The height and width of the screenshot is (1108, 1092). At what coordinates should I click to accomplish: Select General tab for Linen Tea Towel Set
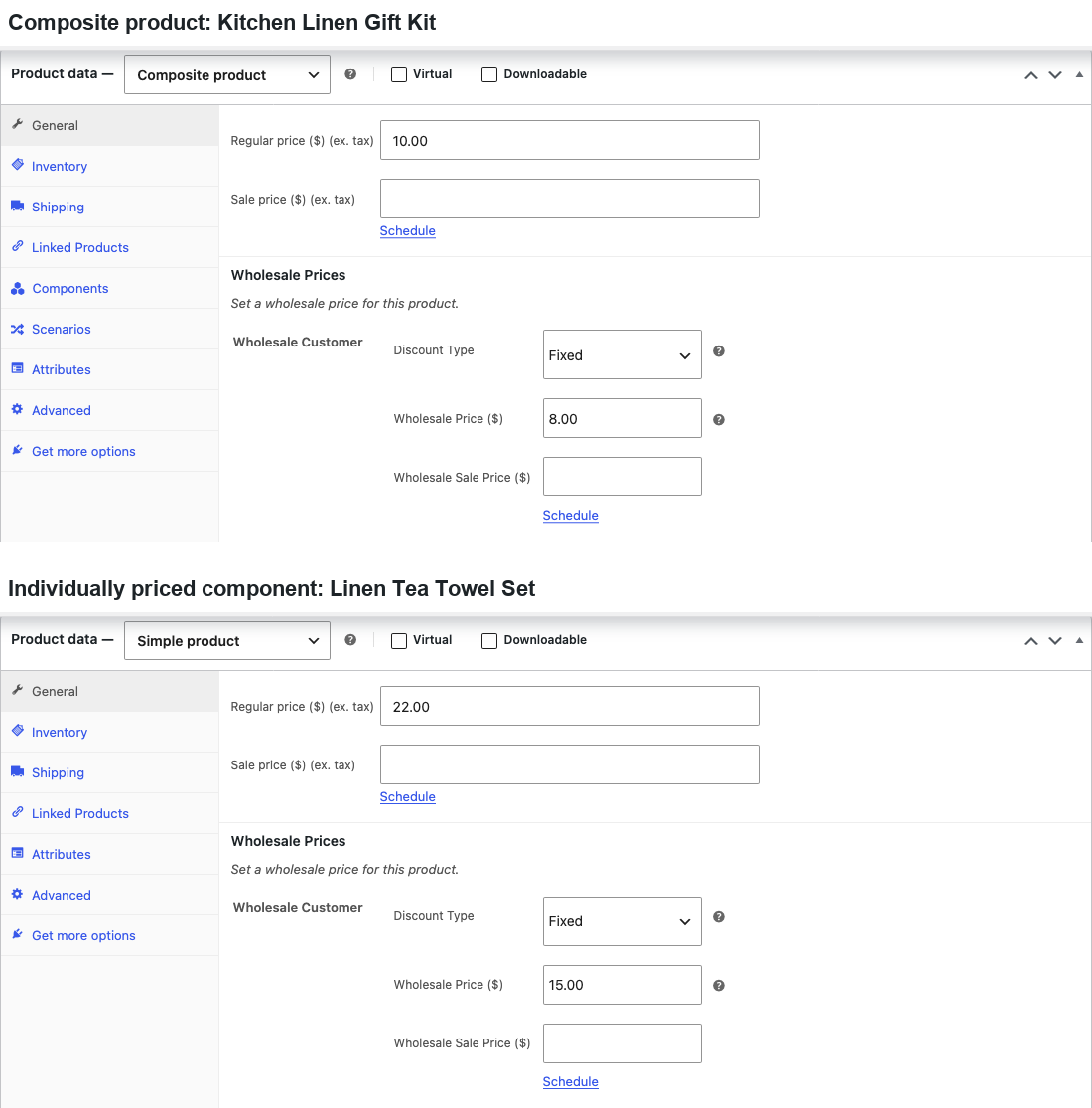point(110,692)
